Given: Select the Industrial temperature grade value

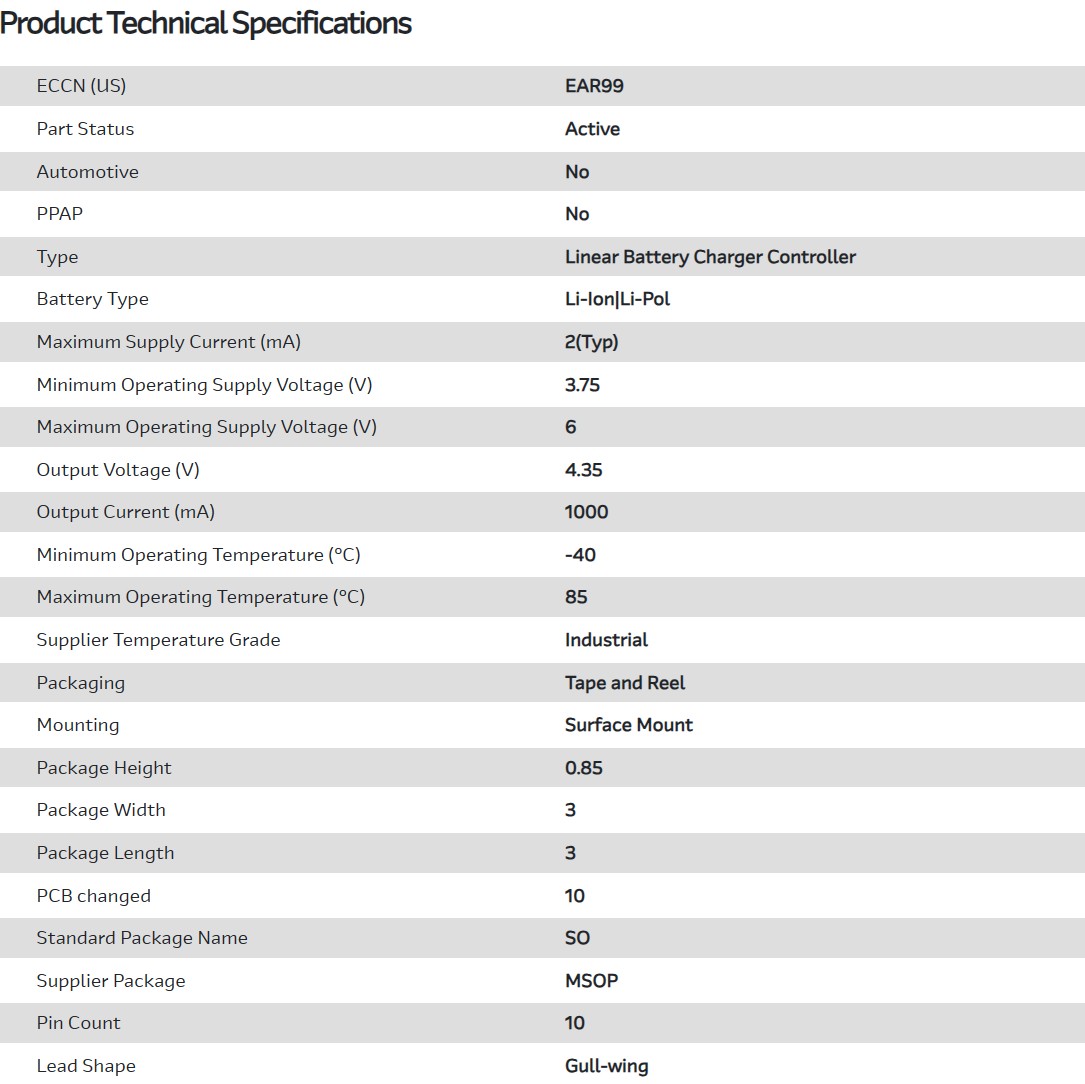Looking at the screenshot, I should (x=606, y=640).
